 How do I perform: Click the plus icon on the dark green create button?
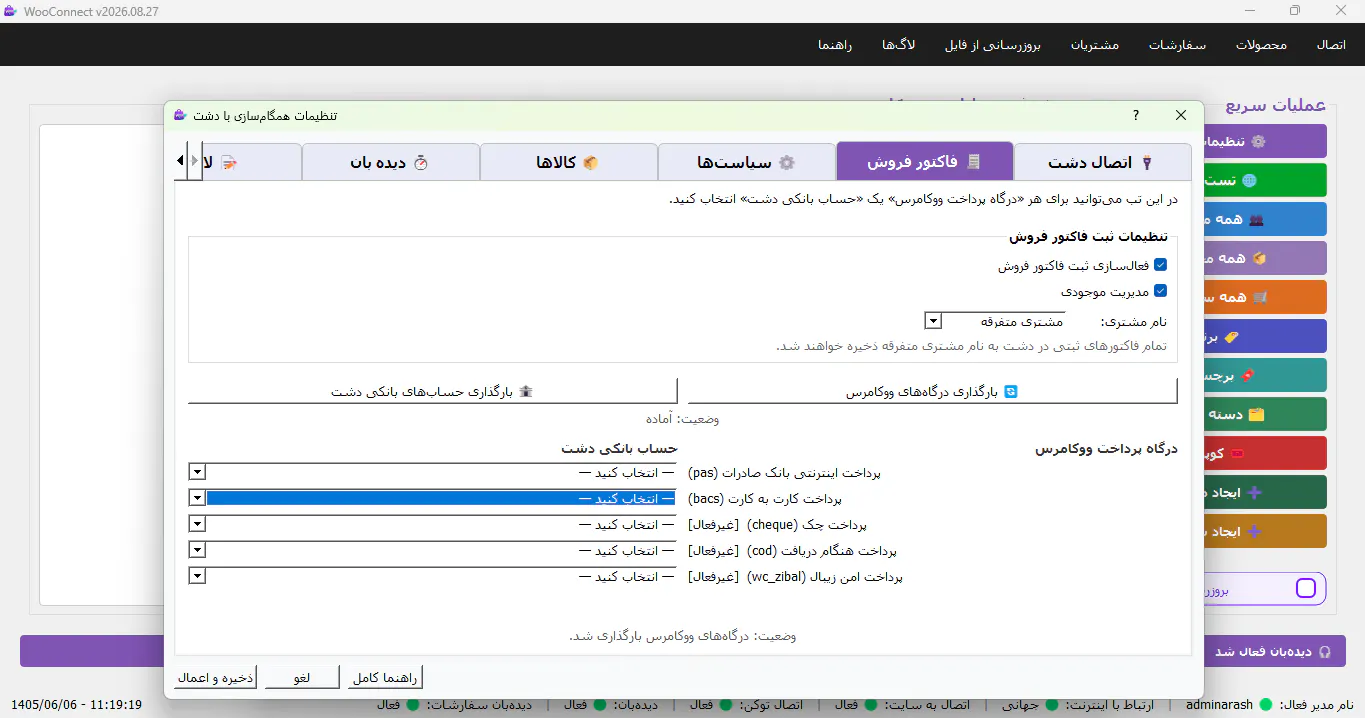pyautogui.click(x=1256, y=492)
